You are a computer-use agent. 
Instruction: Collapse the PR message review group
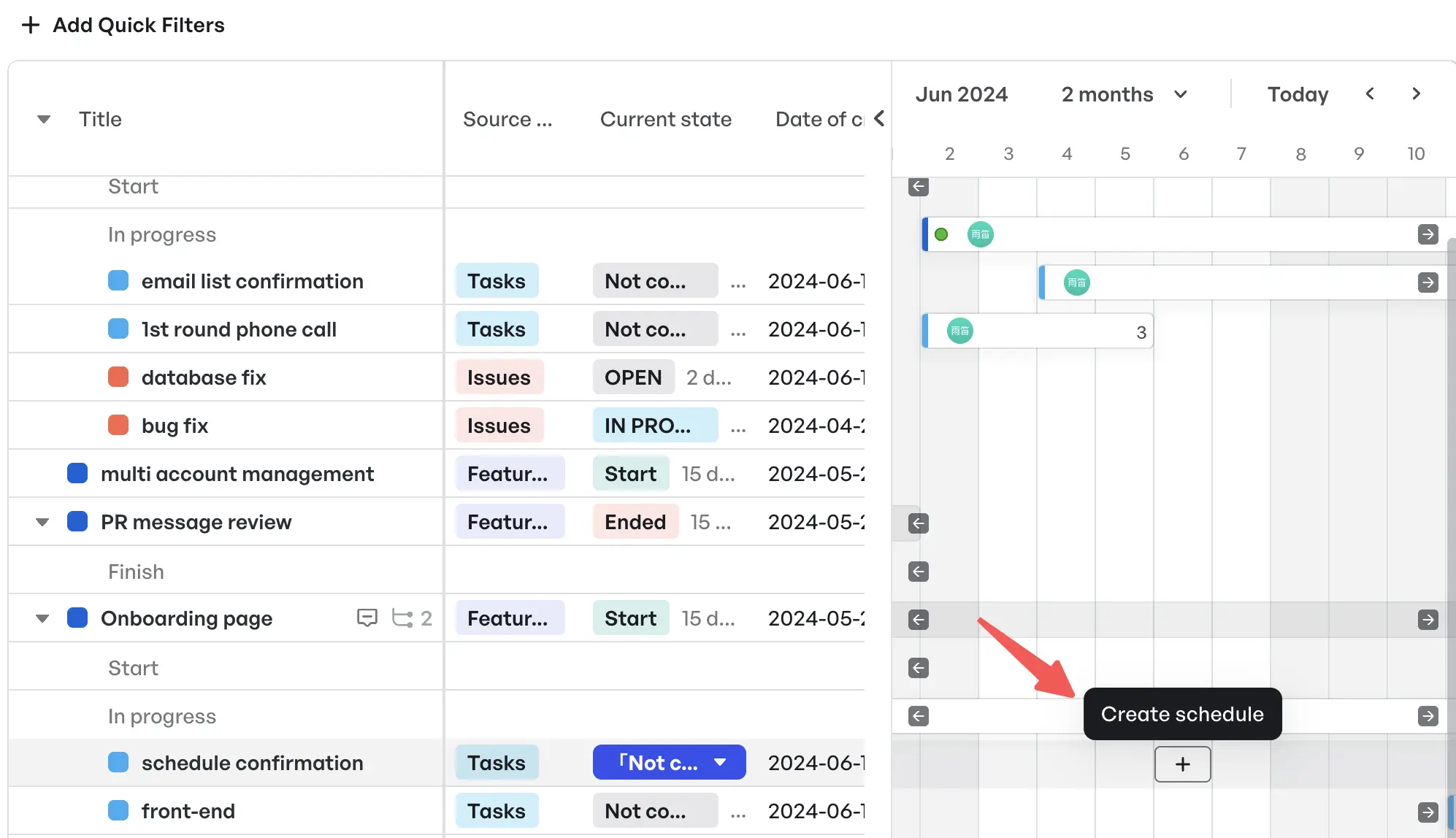pyautogui.click(x=42, y=522)
